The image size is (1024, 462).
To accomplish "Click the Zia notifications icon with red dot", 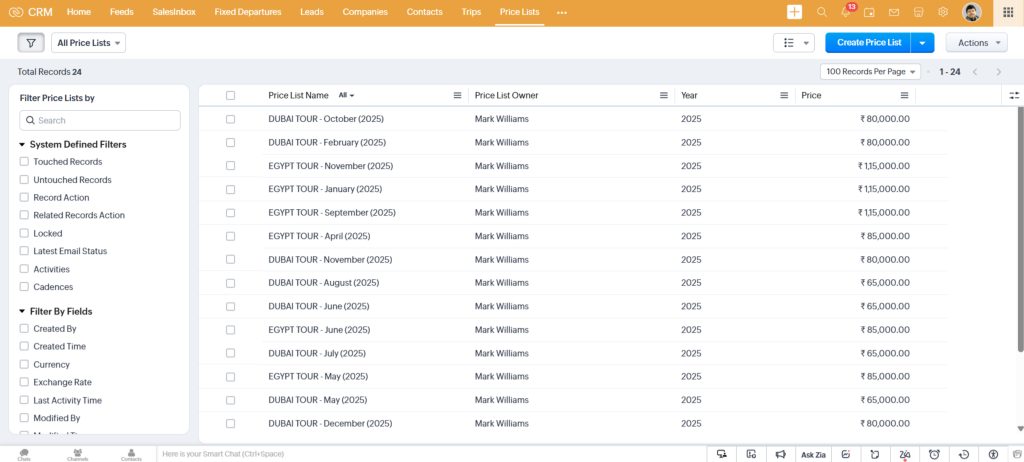I will pos(904,454).
